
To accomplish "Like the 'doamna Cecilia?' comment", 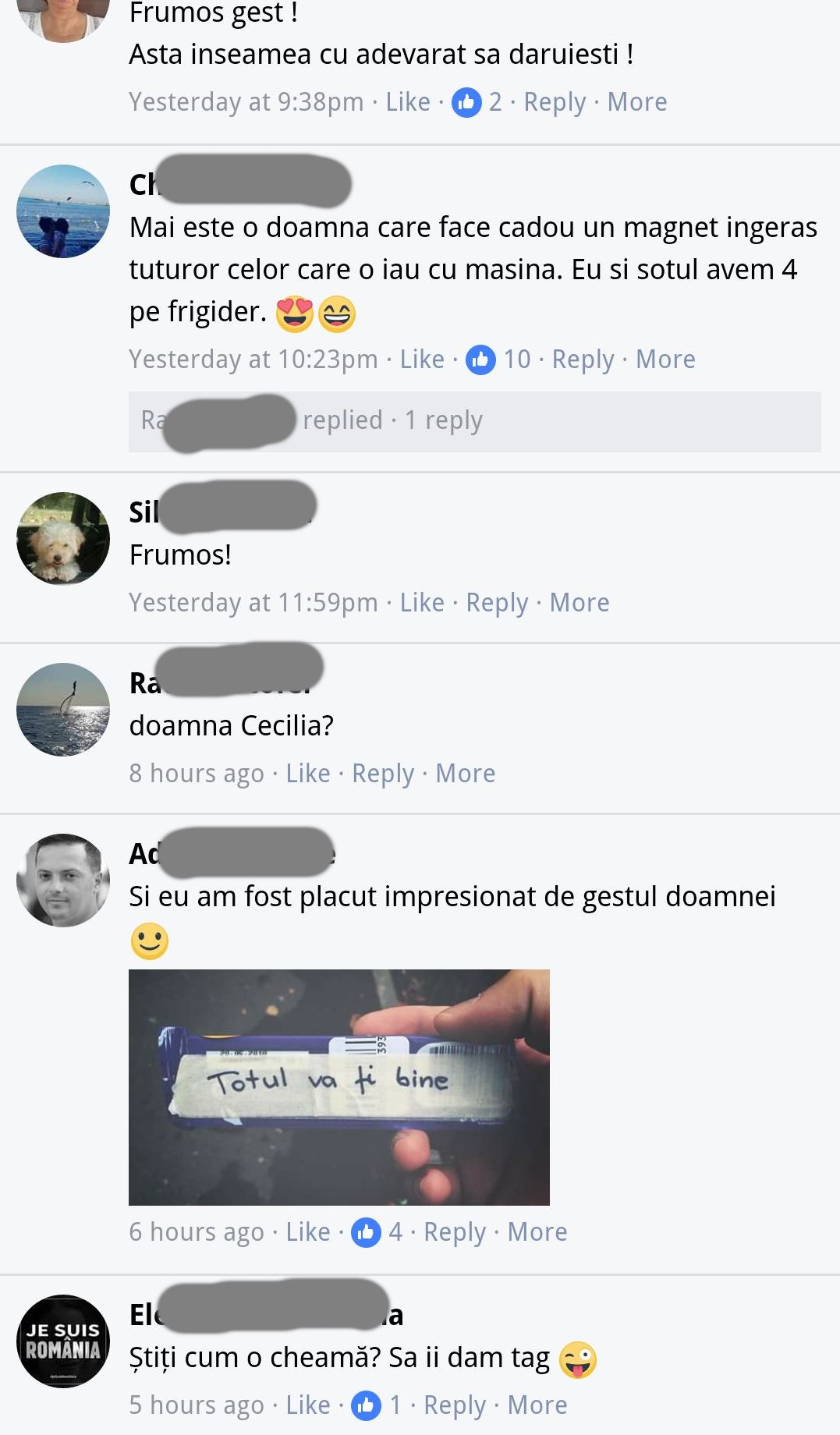I will coord(308,774).
